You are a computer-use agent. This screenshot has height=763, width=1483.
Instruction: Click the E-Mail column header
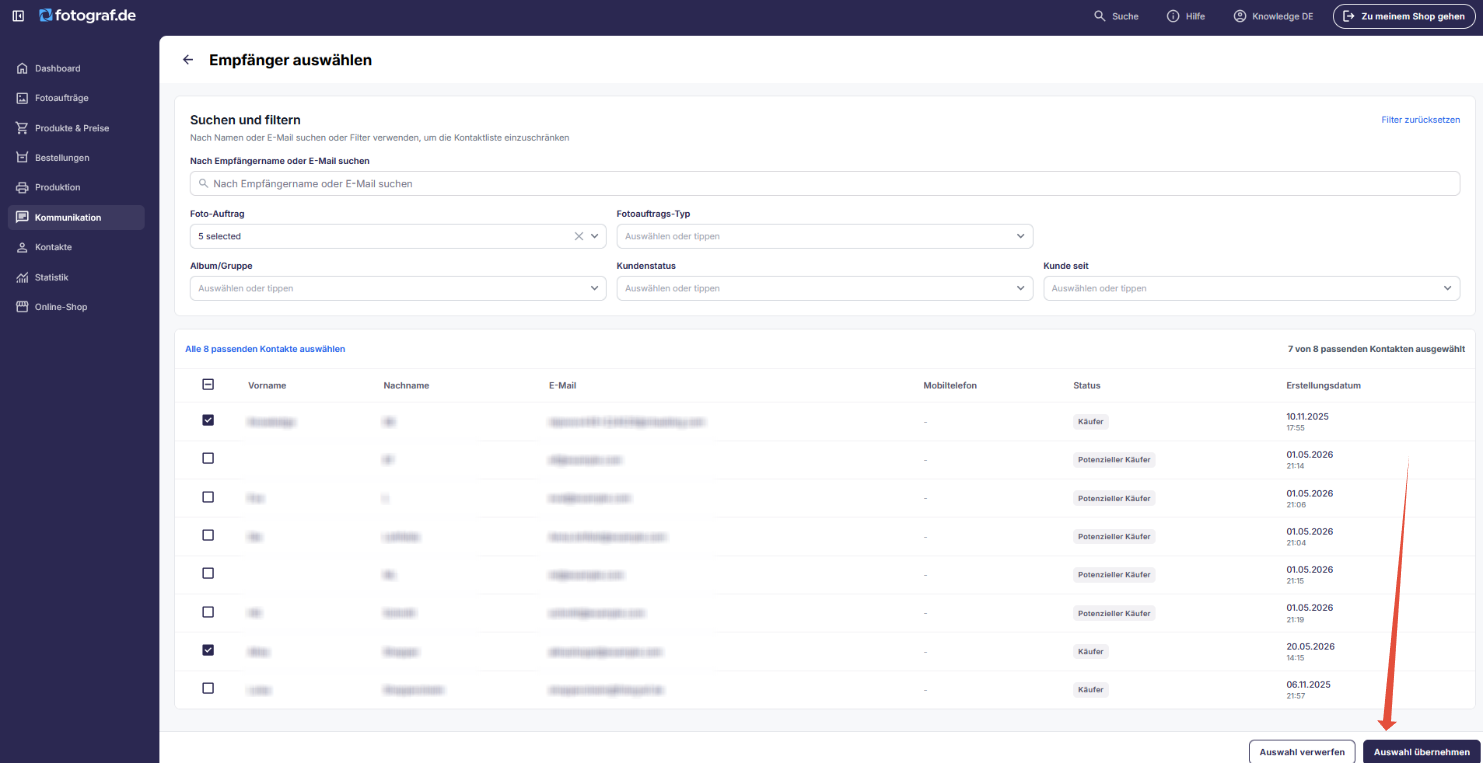point(562,385)
